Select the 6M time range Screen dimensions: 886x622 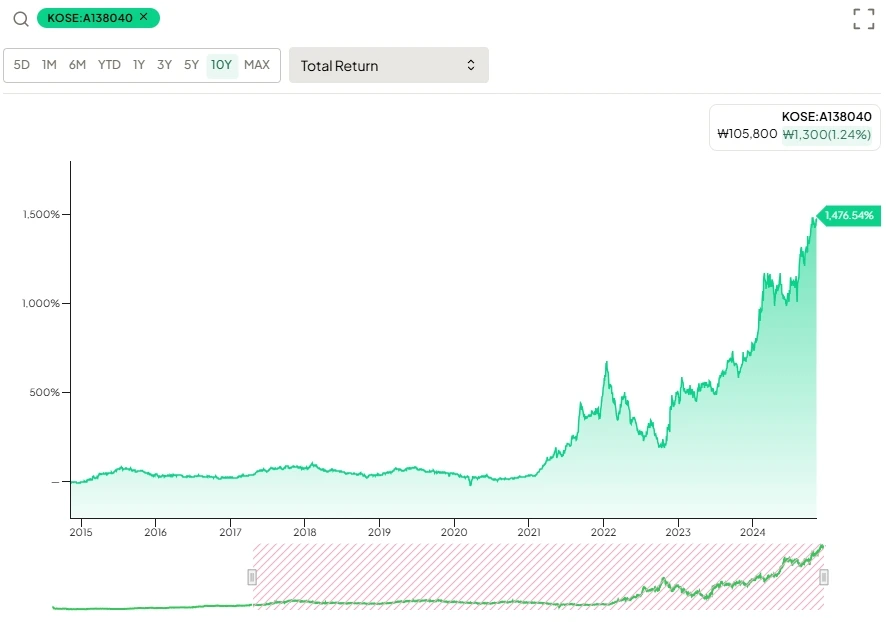[77, 65]
